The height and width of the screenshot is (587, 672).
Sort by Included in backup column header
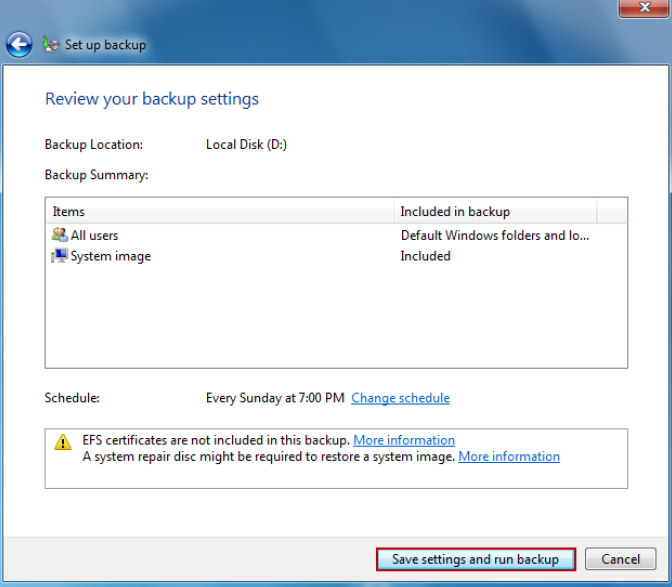point(495,212)
